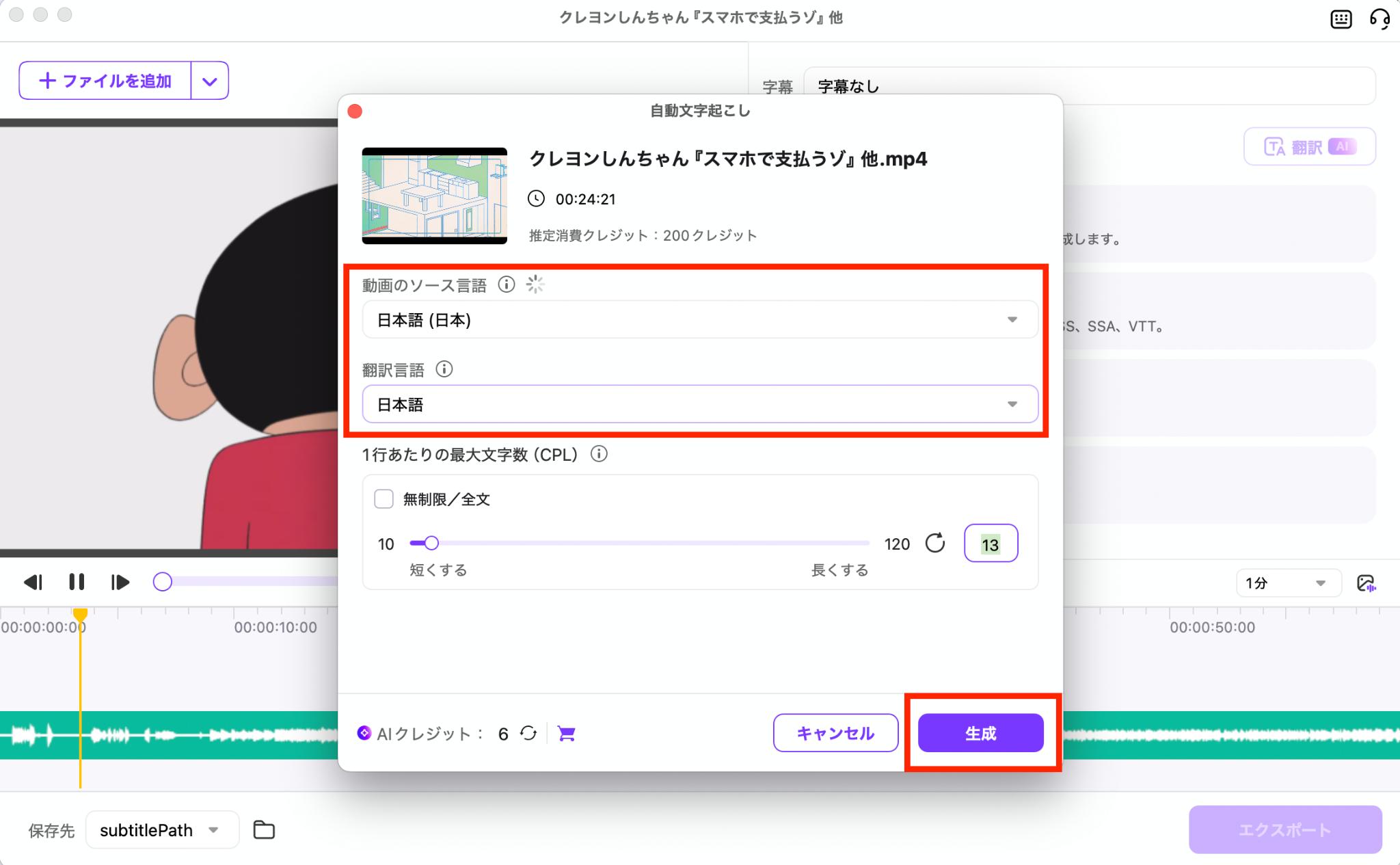The height and width of the screenshot is (865, 1400).
Task: Open the subtitlePath save location dropdown
Action: coord(162,829)
